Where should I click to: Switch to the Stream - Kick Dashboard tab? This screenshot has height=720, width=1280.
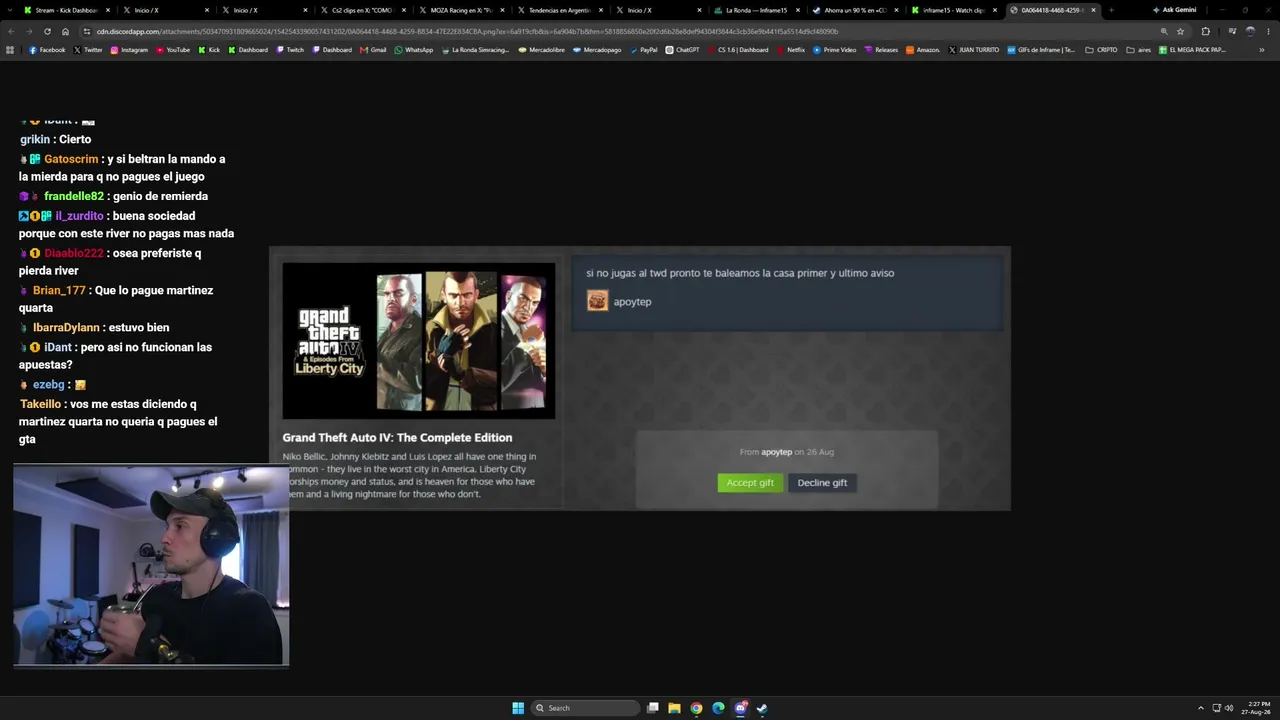pos(66,10)
